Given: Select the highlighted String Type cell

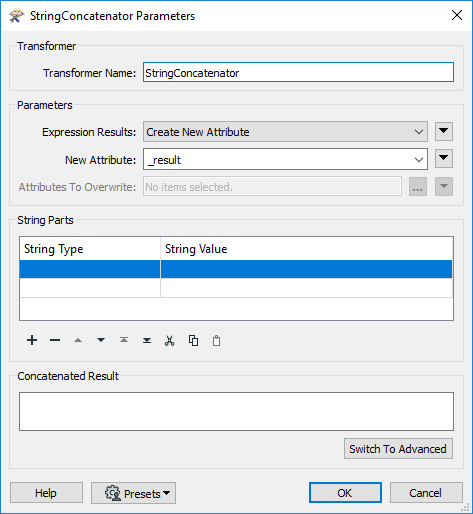Looking at the screenshot, I should (x=90, y=269).
